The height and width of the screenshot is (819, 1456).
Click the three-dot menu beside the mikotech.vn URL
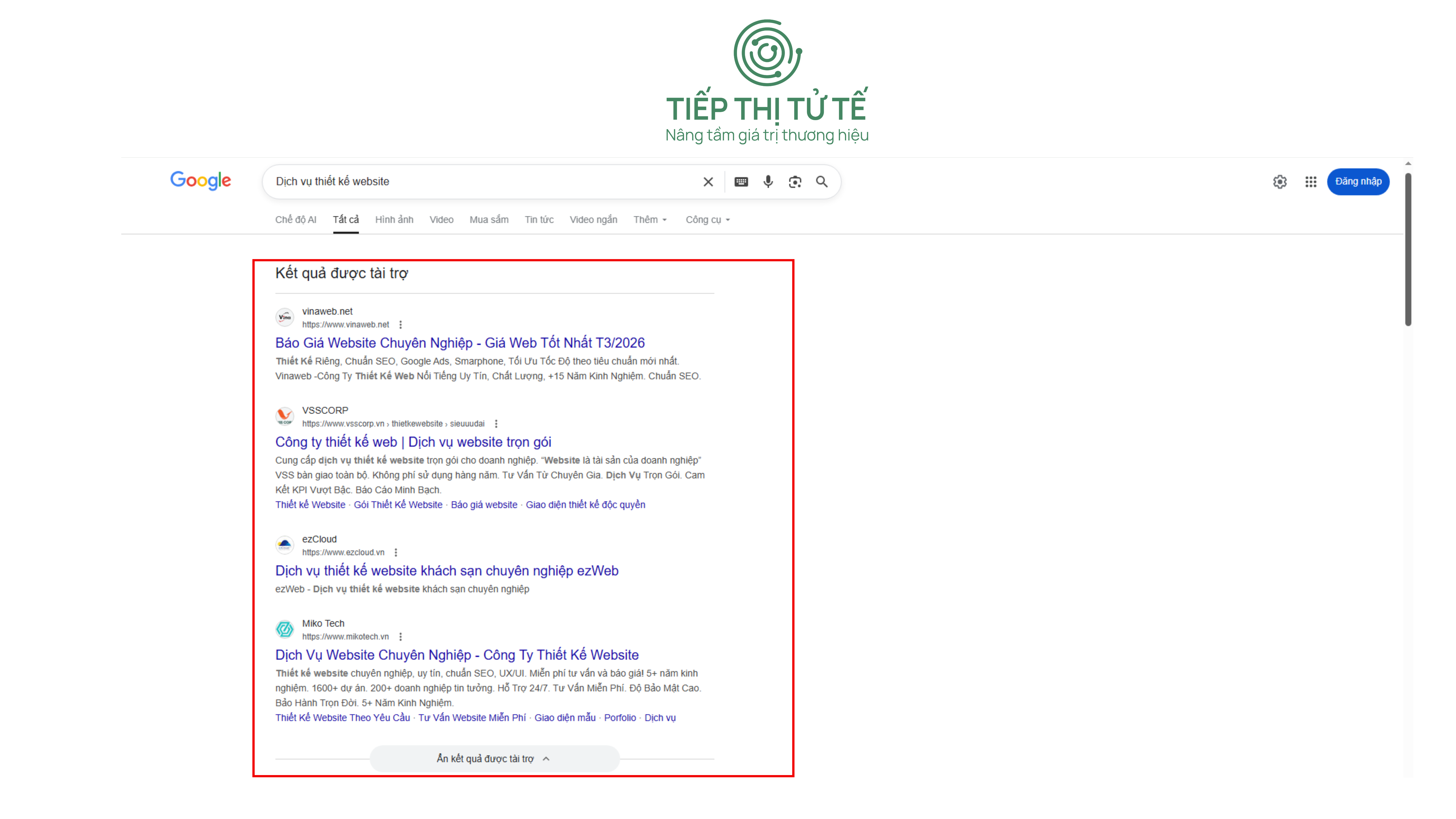401,637
